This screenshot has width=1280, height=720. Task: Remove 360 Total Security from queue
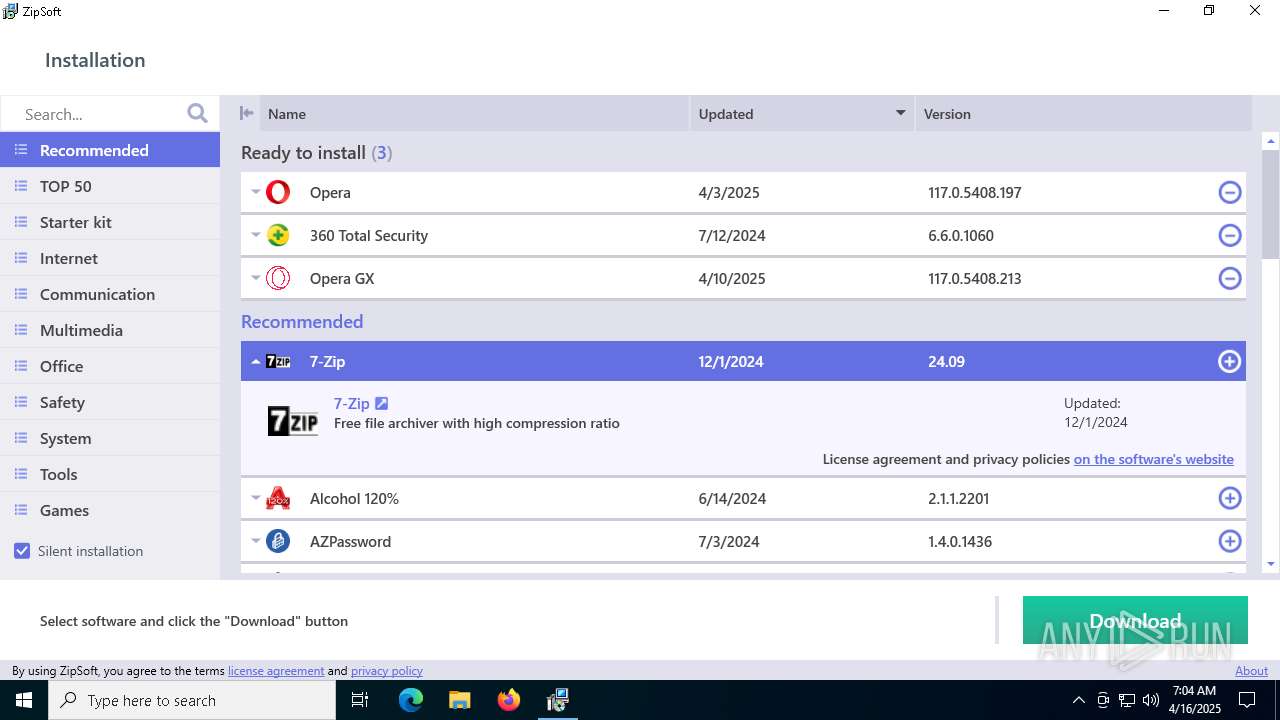[1230, 235]
